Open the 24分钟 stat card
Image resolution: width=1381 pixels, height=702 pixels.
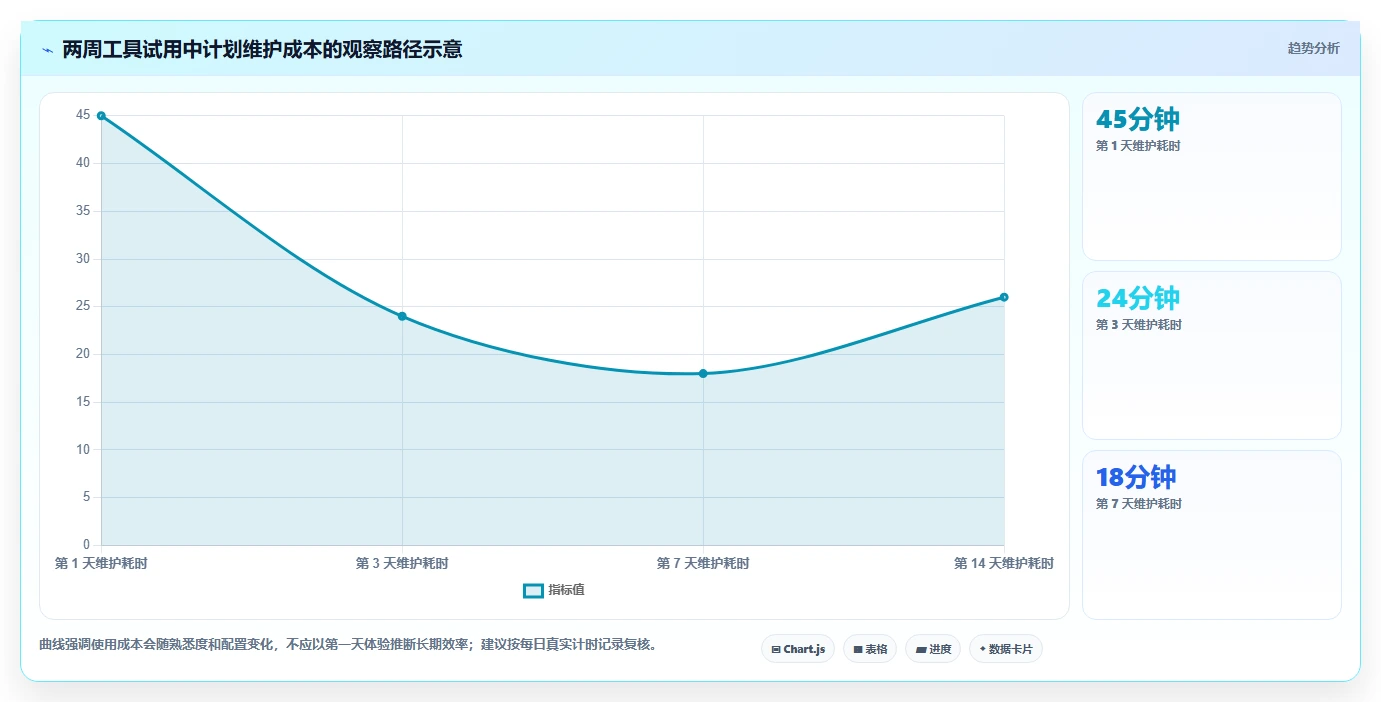[x=1211, y=356]
